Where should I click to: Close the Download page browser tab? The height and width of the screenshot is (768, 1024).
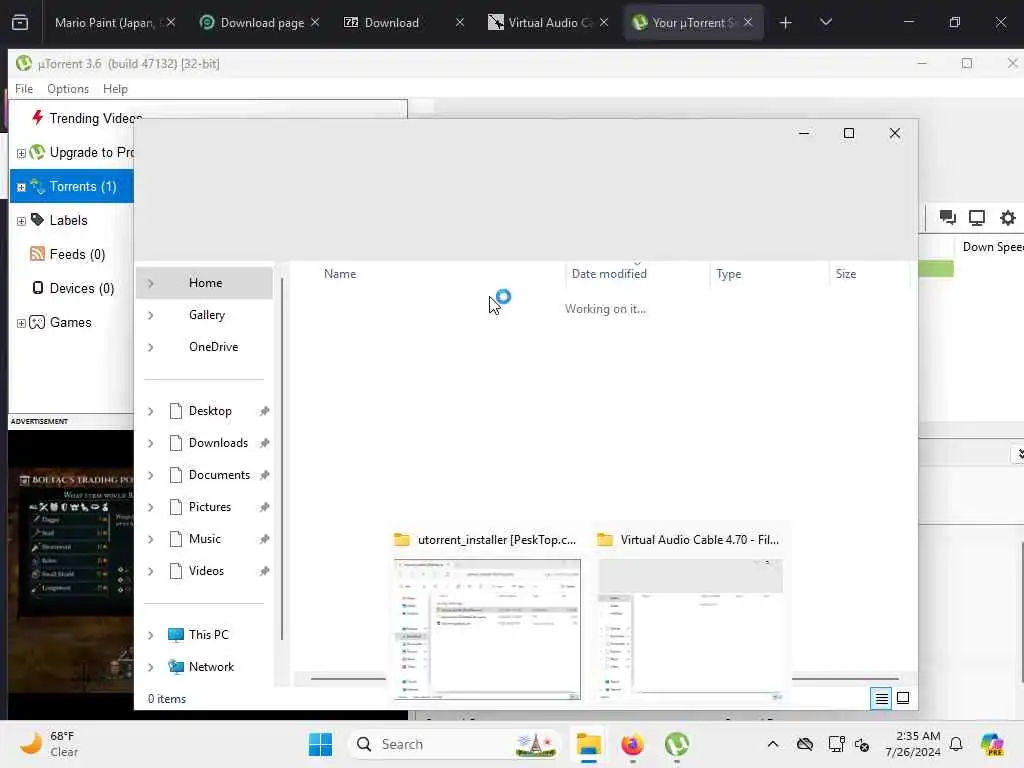(315, 22)
